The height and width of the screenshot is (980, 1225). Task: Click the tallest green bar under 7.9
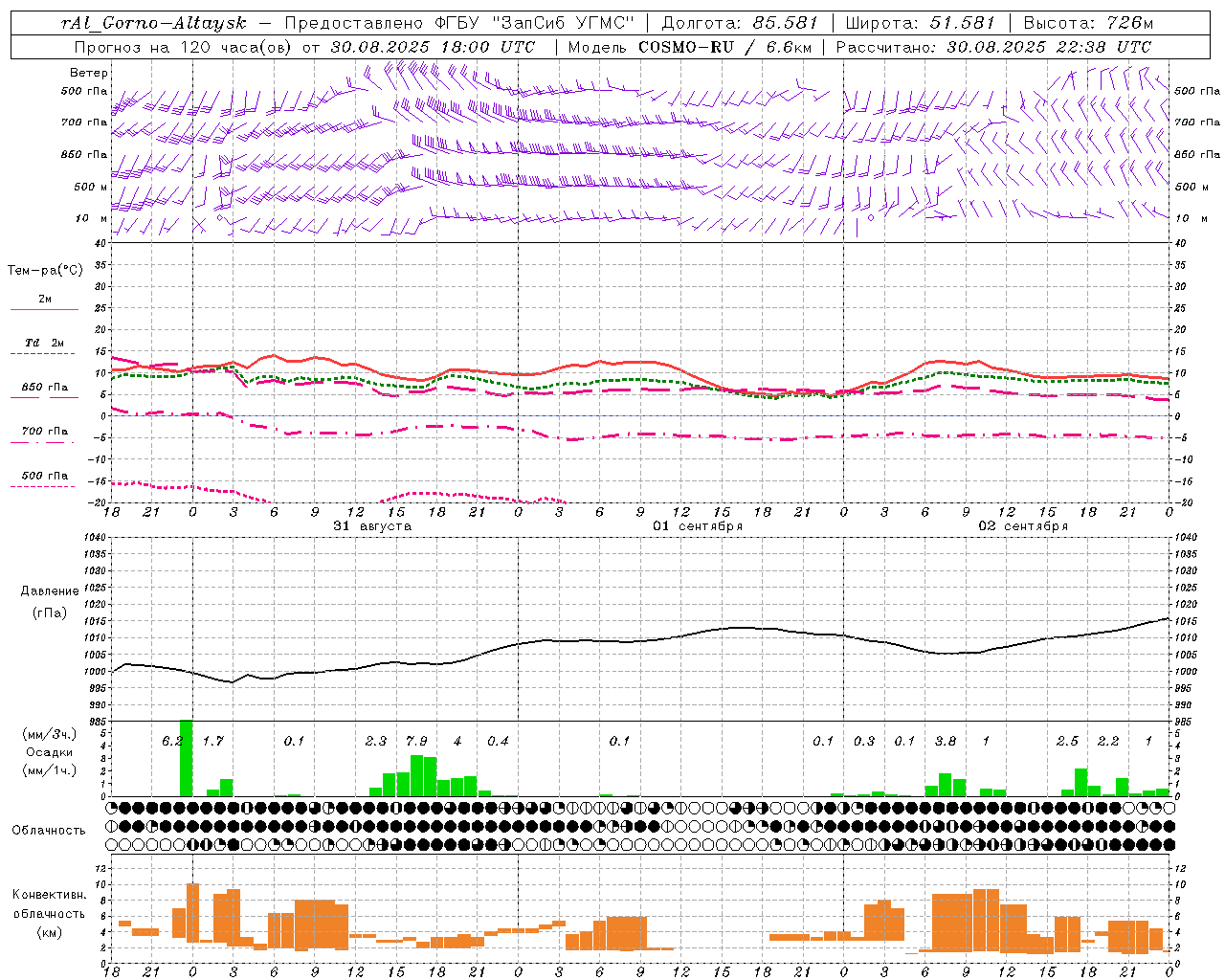(416, 776)
